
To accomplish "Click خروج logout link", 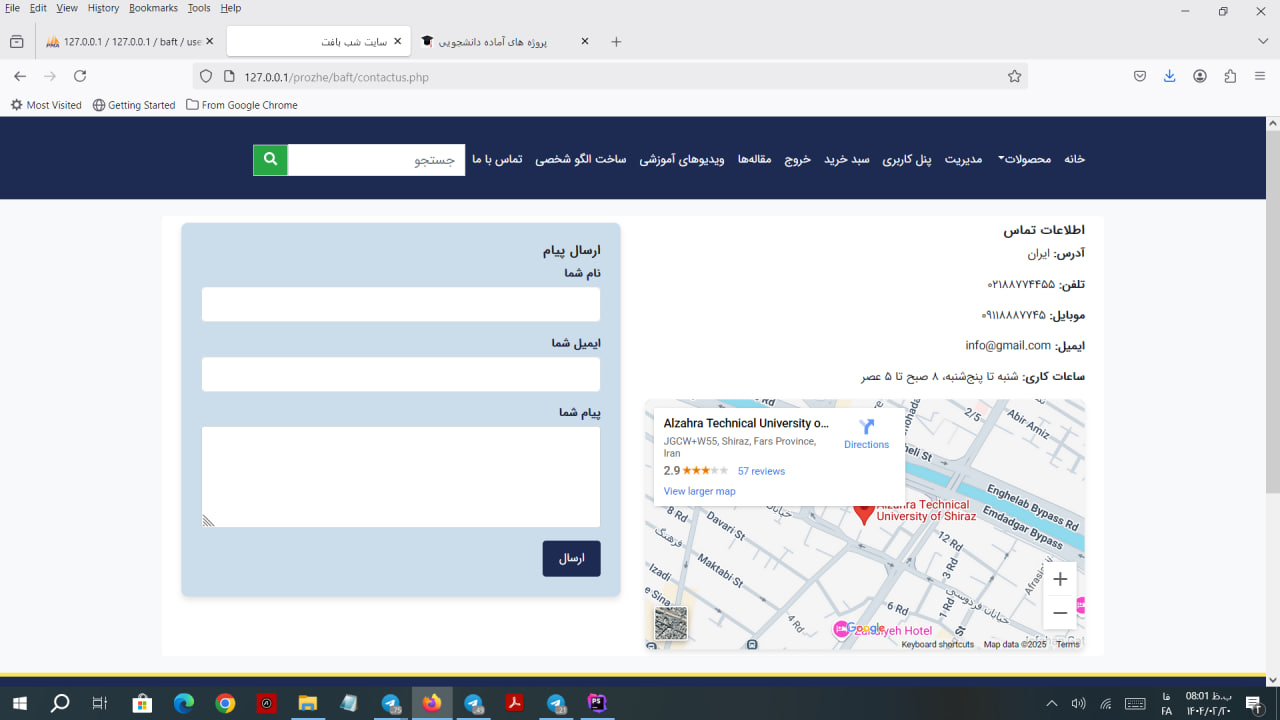I will point(797,159).
